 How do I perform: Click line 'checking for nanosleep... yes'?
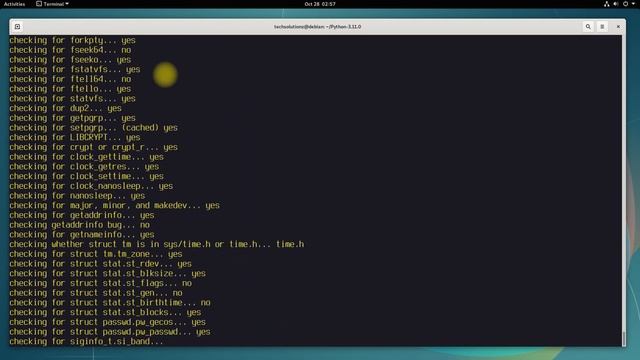(x=78, y=196)
